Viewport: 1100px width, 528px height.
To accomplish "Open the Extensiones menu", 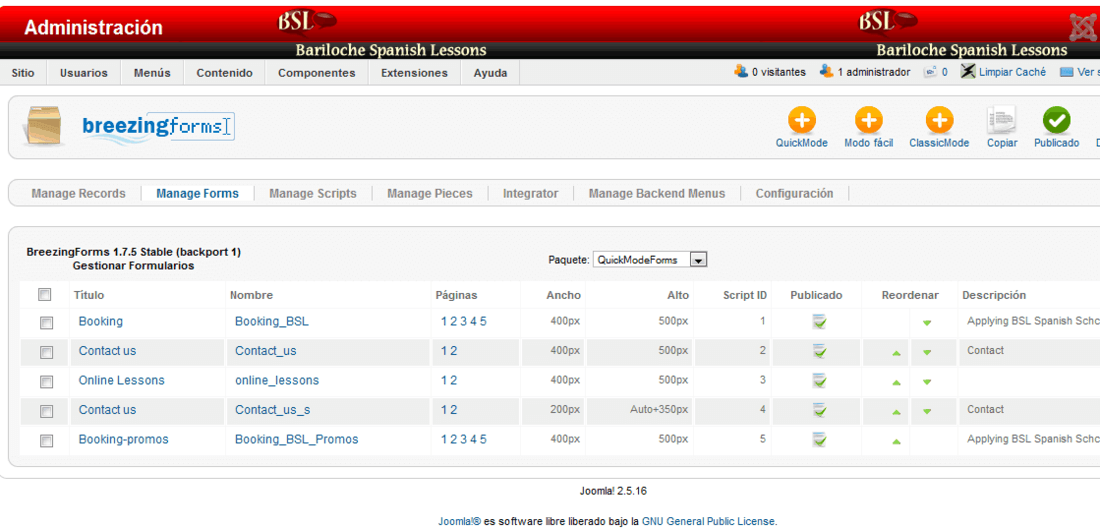I will coord(414,73).
